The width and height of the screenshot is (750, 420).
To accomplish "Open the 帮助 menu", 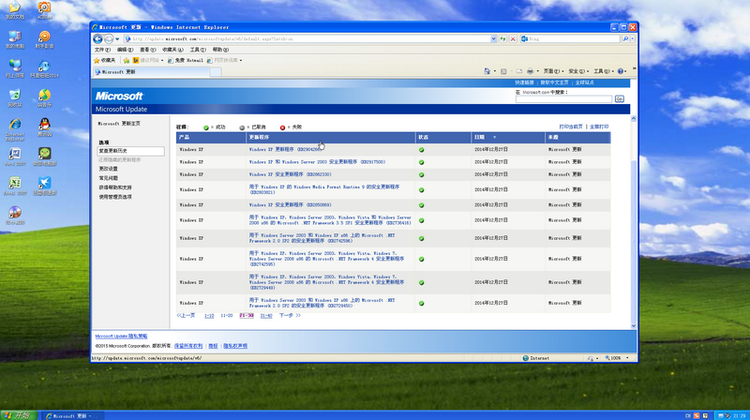I will pyautogui.click(x=221, y=50).
